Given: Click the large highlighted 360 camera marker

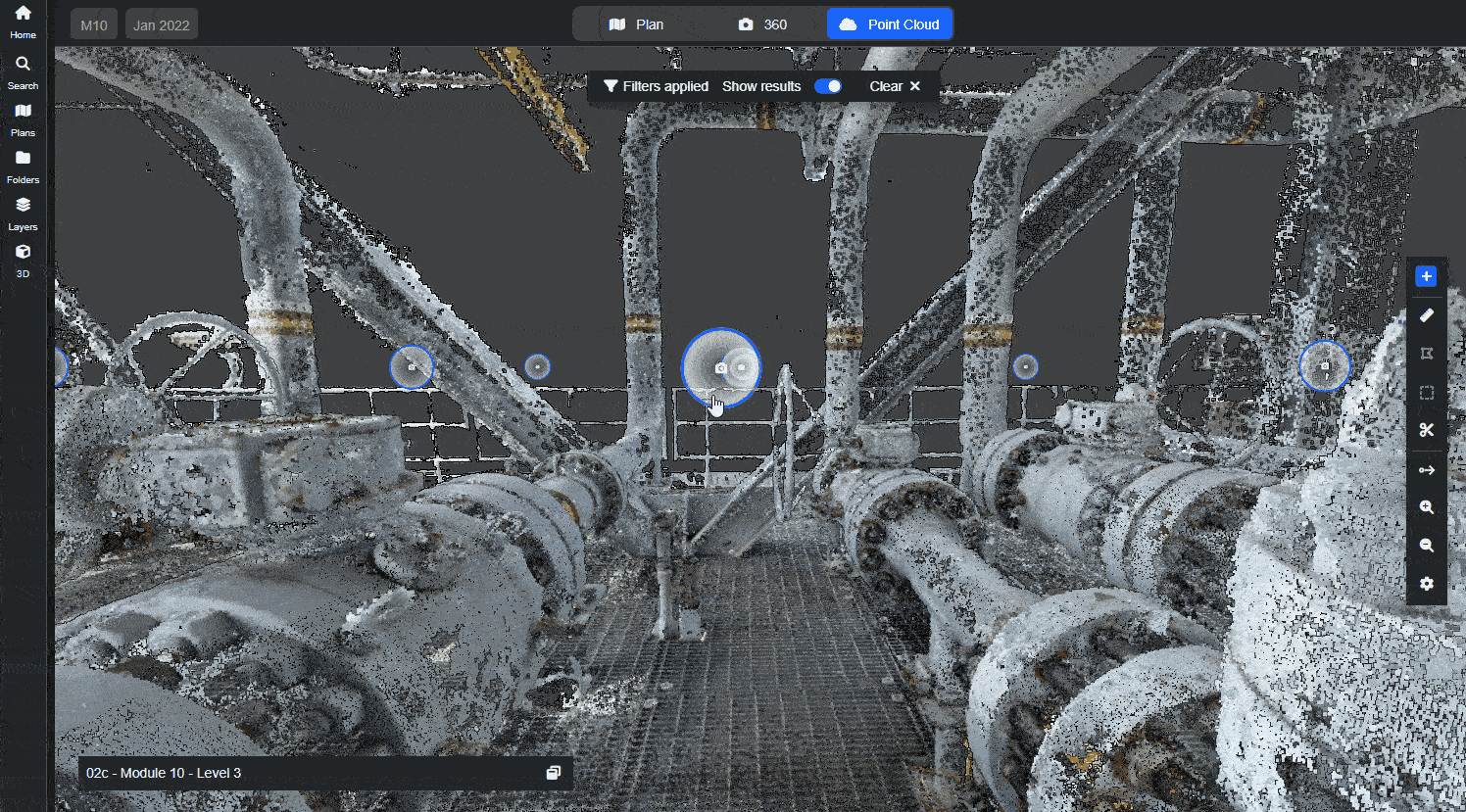Looking at the screenshot, I should click(721, 367).
